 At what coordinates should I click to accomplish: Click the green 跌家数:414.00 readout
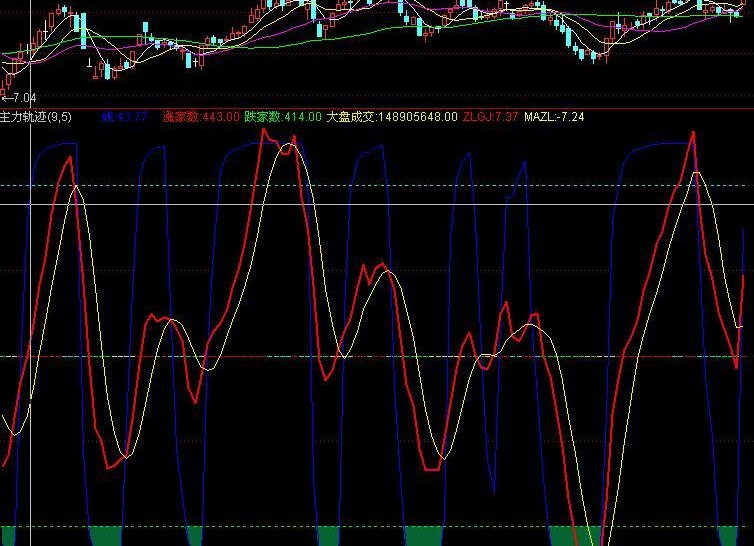coord(283,117)
